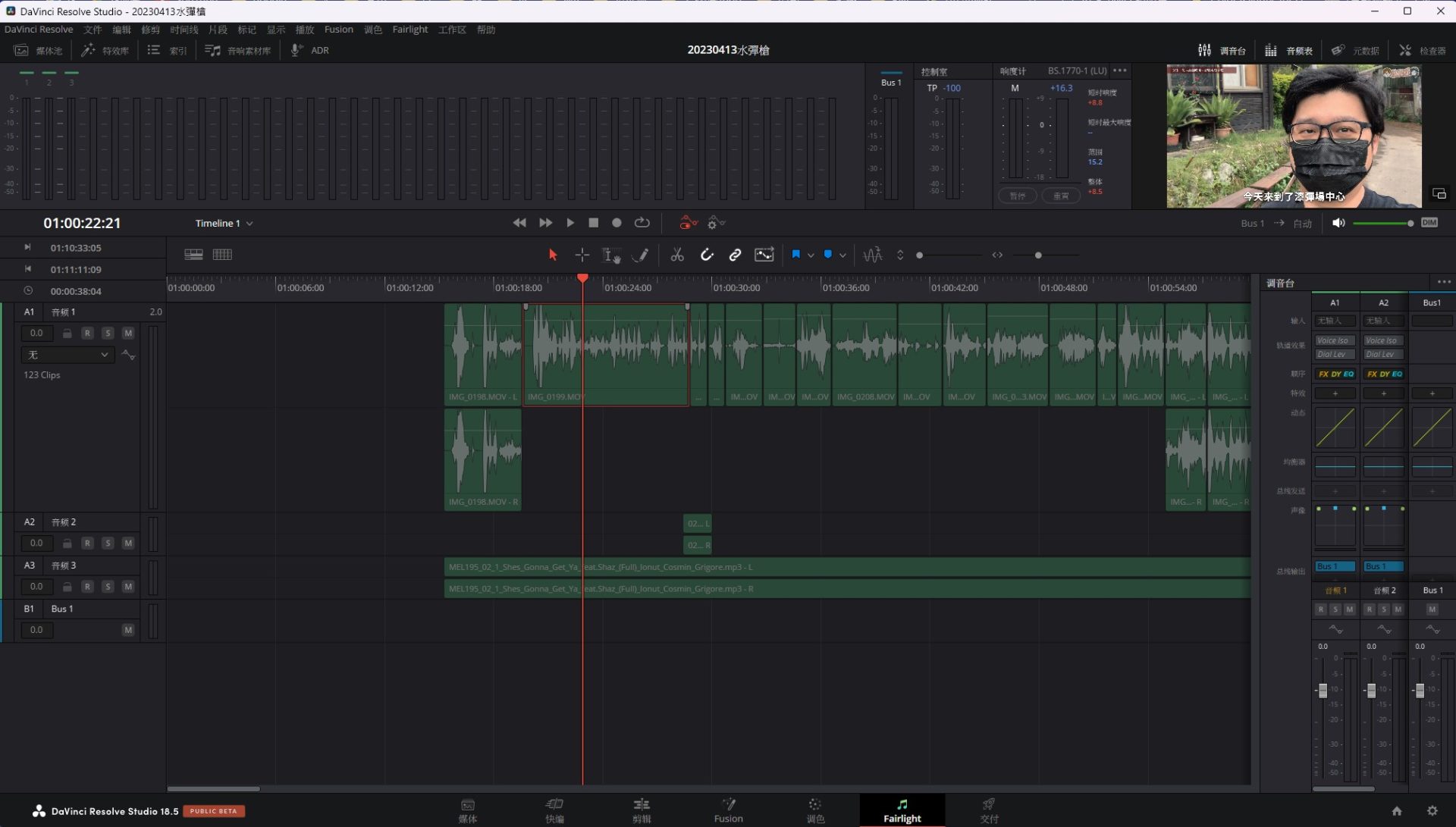Open marker color dropdown arrow
Screen dimensions: 1456x827
click(x=843, y=255)
